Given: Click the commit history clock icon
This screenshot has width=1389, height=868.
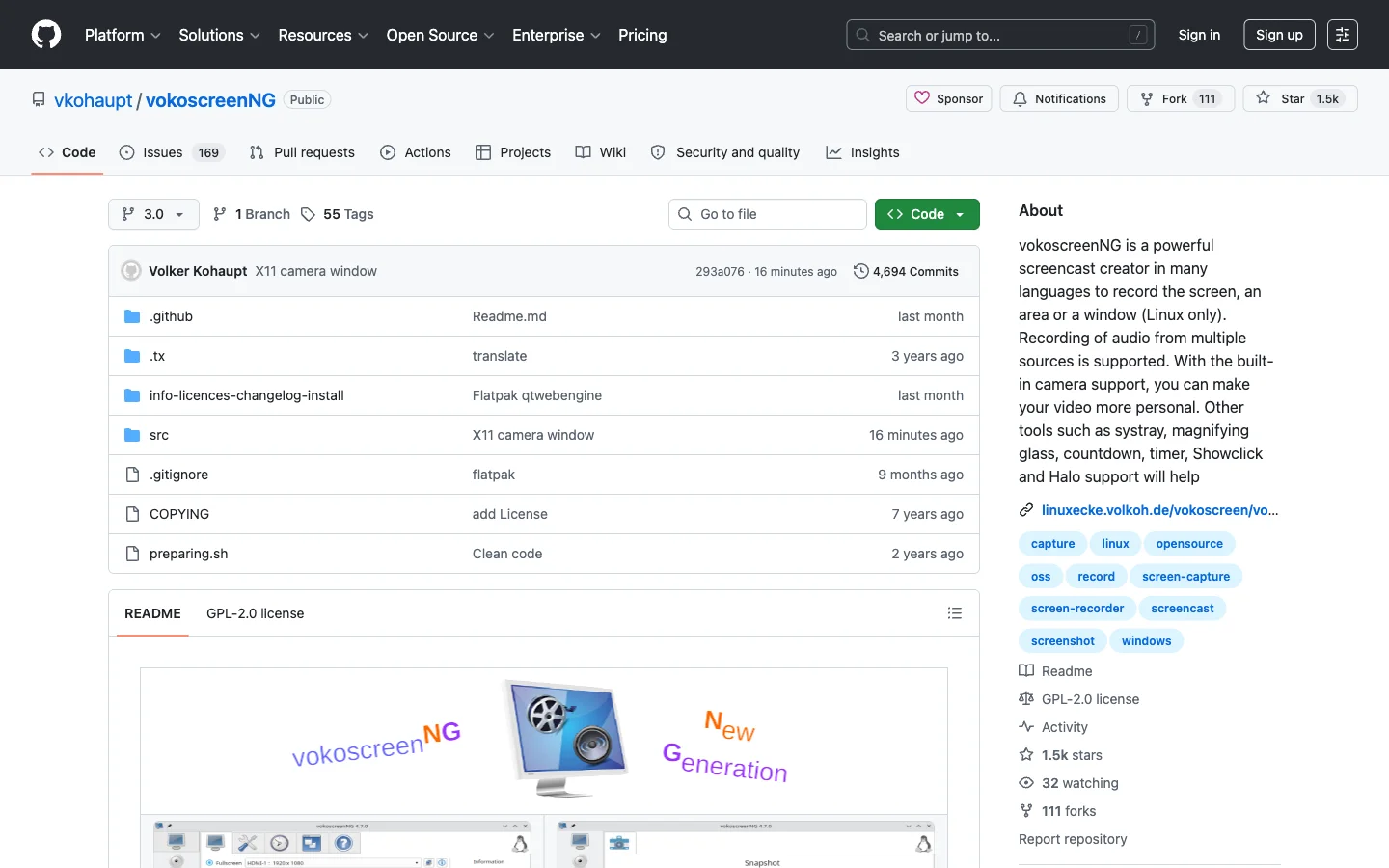Looking at the screenshot, I should click(861, 271).
